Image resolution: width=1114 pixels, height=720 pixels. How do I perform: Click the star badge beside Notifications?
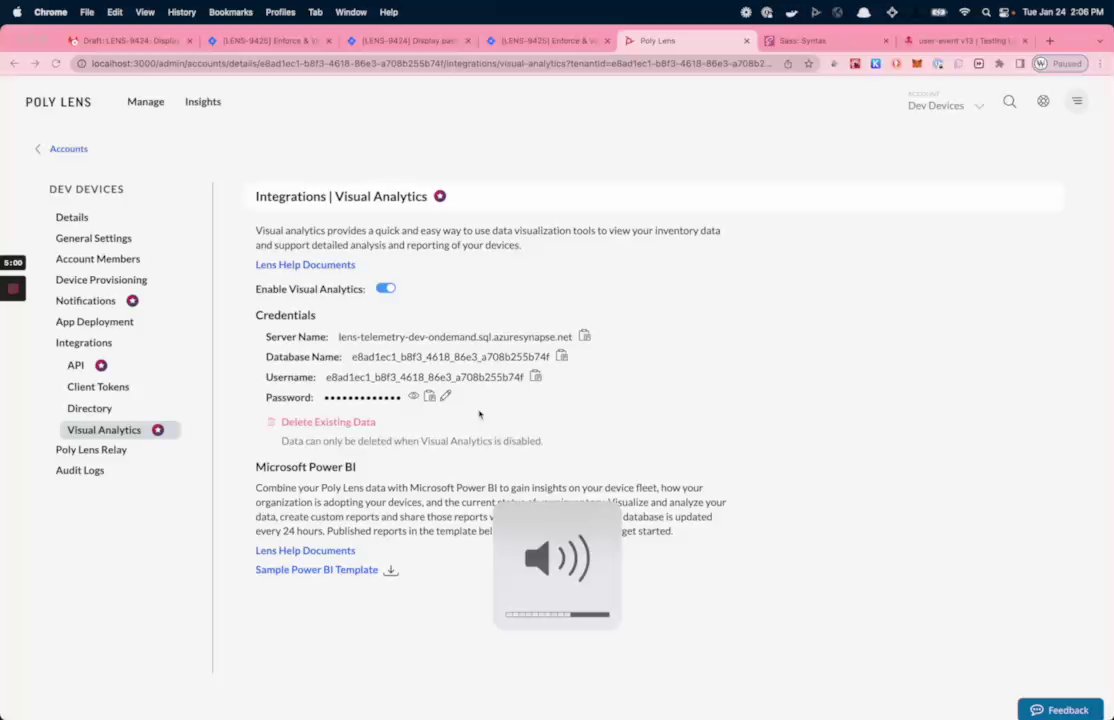click(132, 301)
